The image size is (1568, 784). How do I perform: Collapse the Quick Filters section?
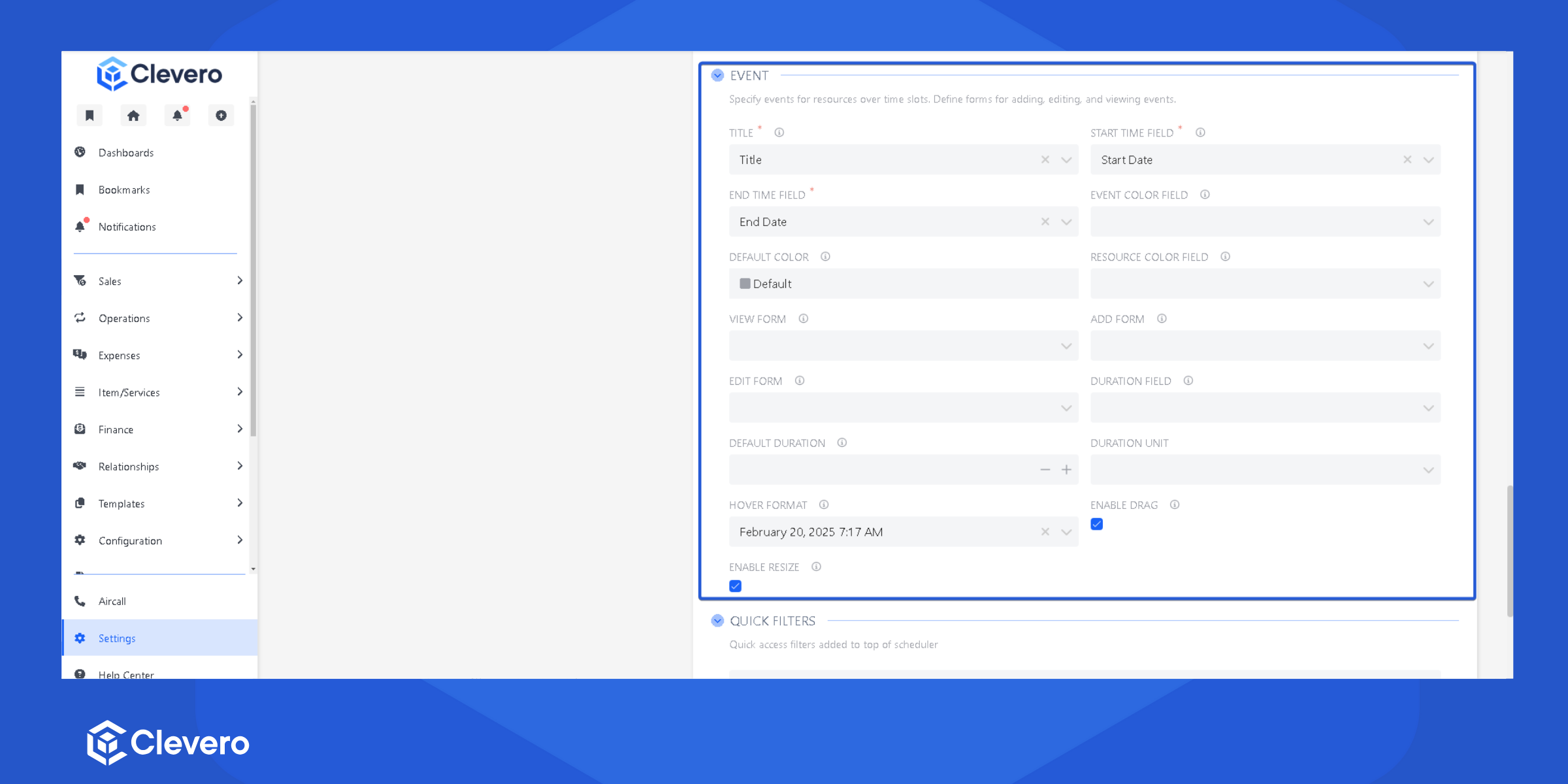717,621
